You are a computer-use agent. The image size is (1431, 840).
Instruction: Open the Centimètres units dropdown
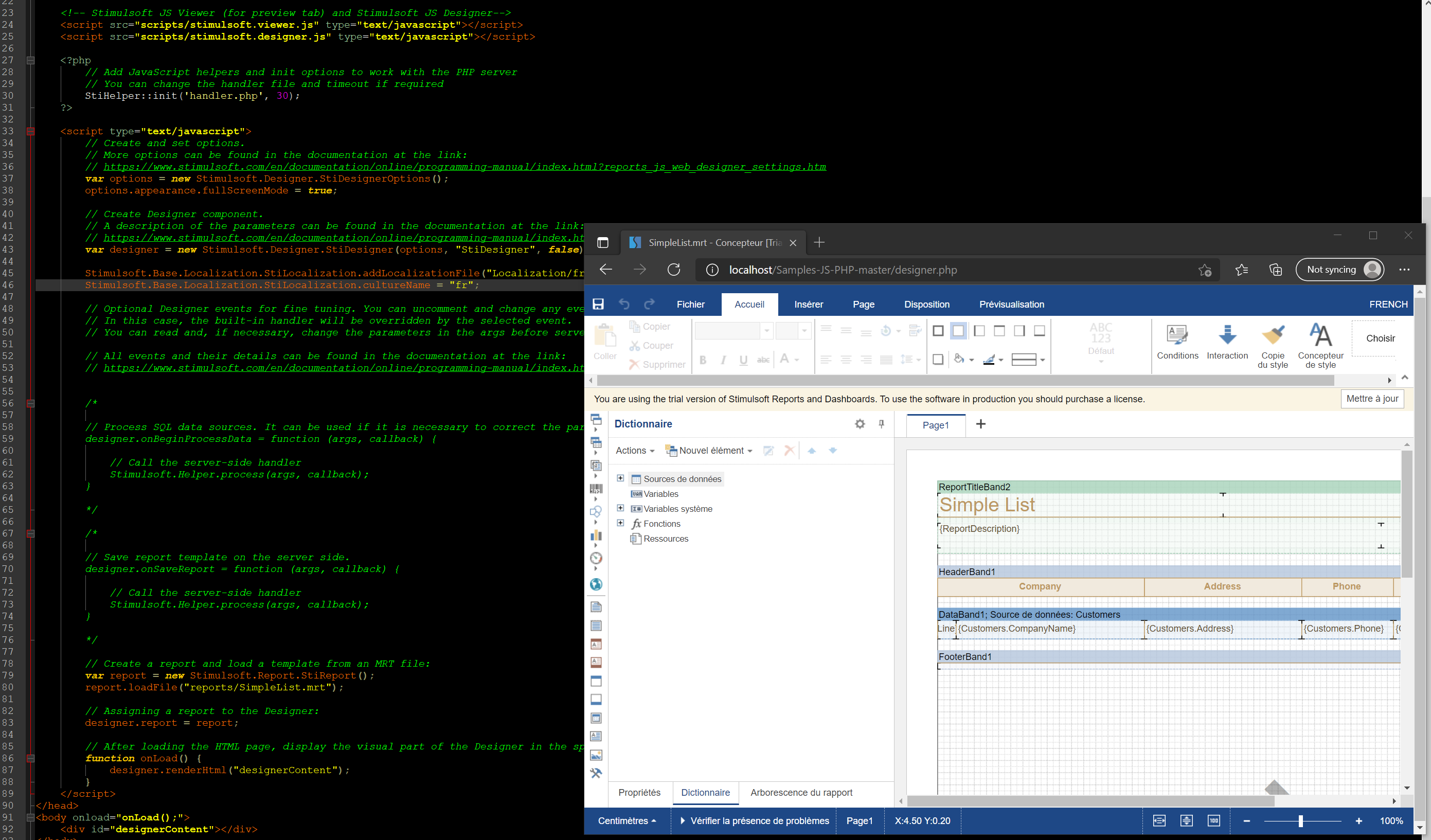(x=627, y=820)
